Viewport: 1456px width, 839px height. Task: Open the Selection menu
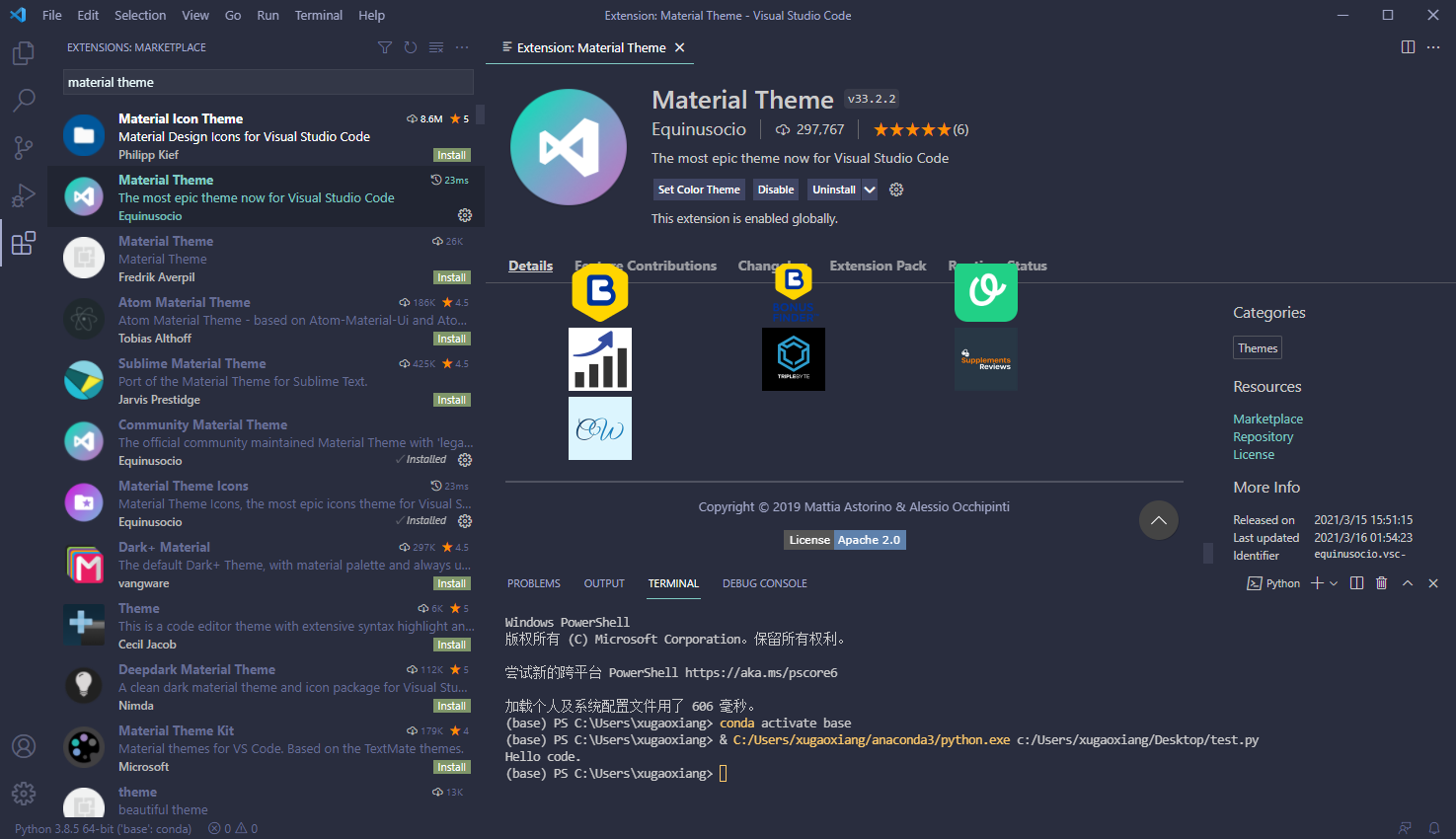140,15
